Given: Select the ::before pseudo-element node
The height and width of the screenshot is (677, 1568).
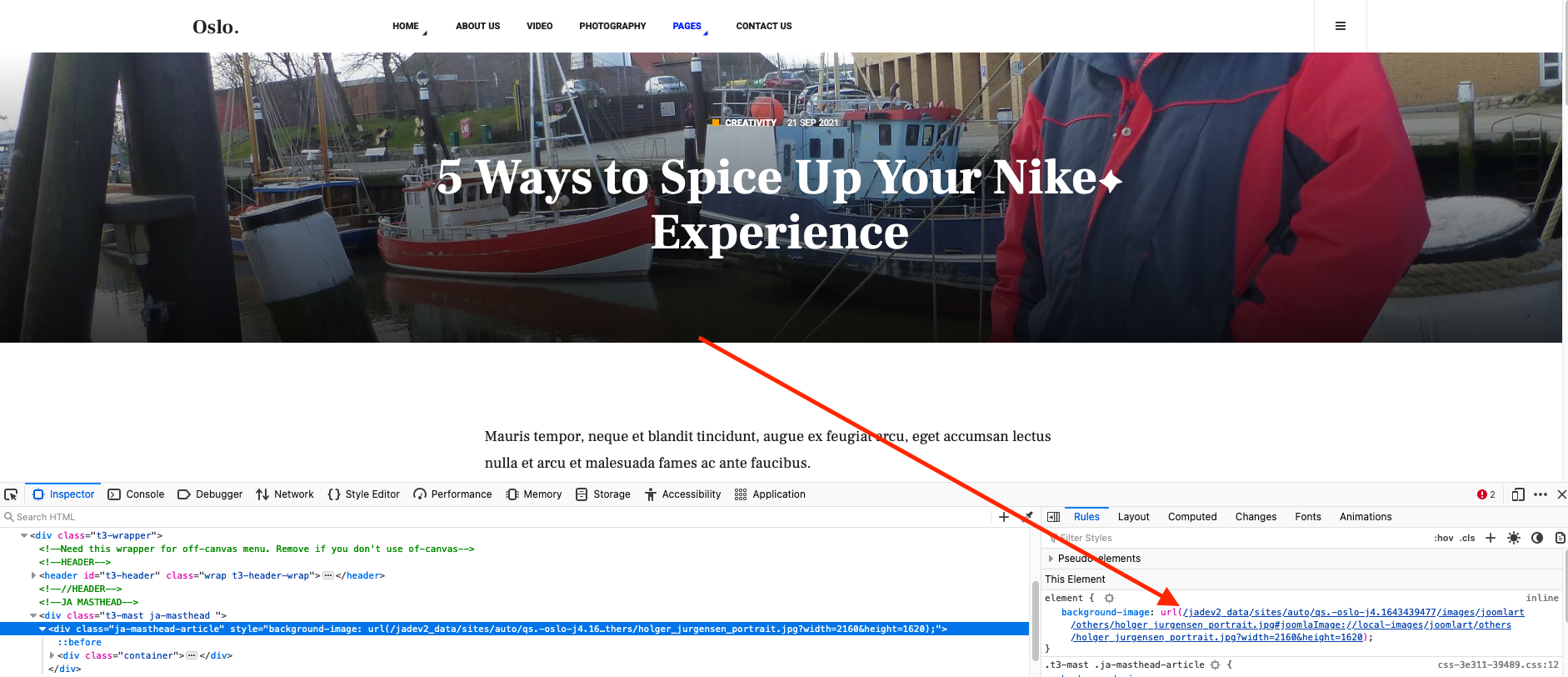Looking at the screenshot, I should click(79, 642).
